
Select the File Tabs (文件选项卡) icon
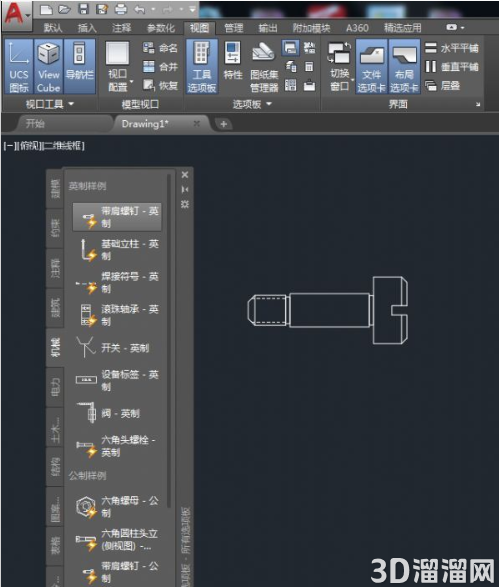pos(371,66)
